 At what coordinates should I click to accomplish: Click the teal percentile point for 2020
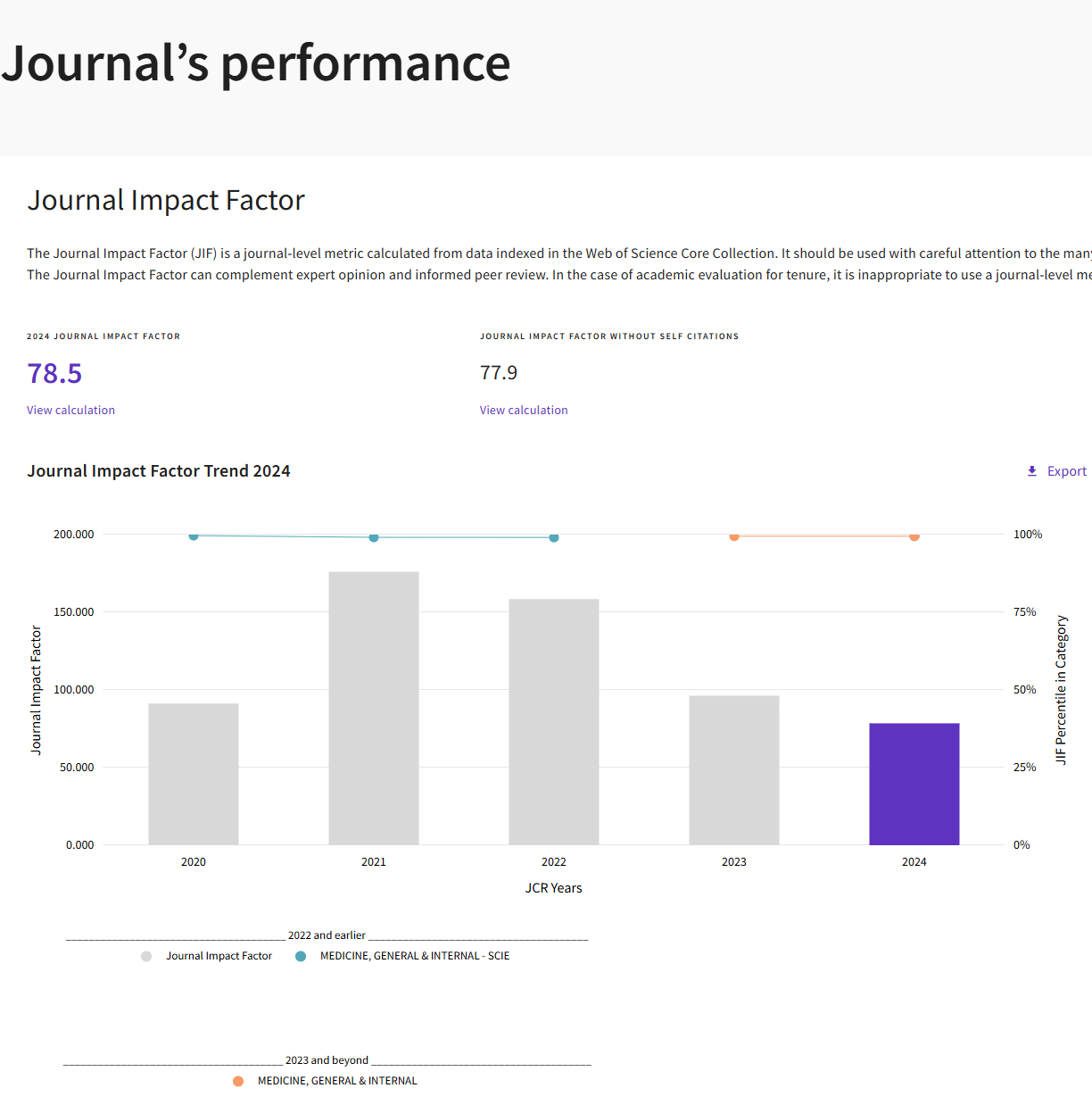pyautogui.click(x=194, y=536)
